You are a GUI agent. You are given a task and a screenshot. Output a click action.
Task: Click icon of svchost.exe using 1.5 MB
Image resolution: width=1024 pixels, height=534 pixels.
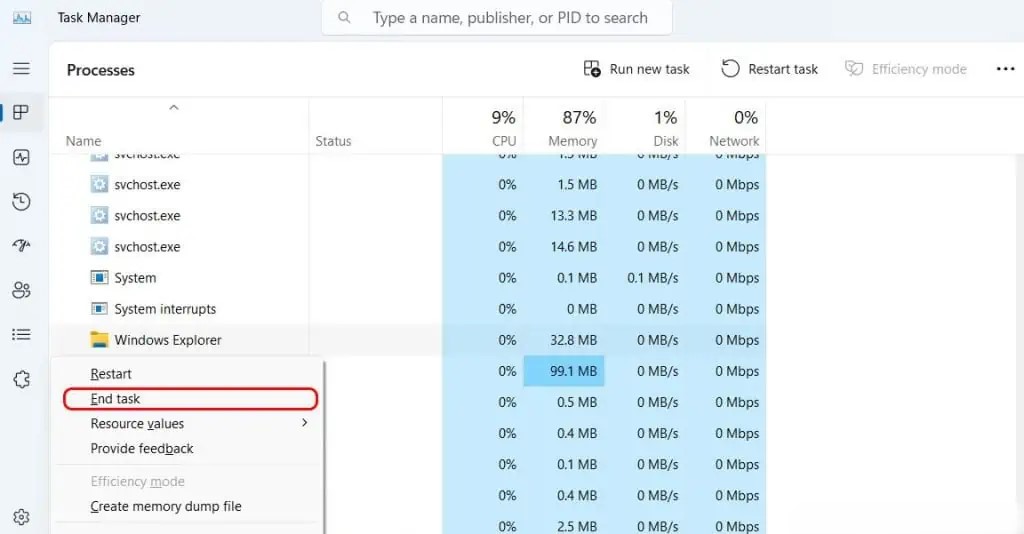[99, 184]
